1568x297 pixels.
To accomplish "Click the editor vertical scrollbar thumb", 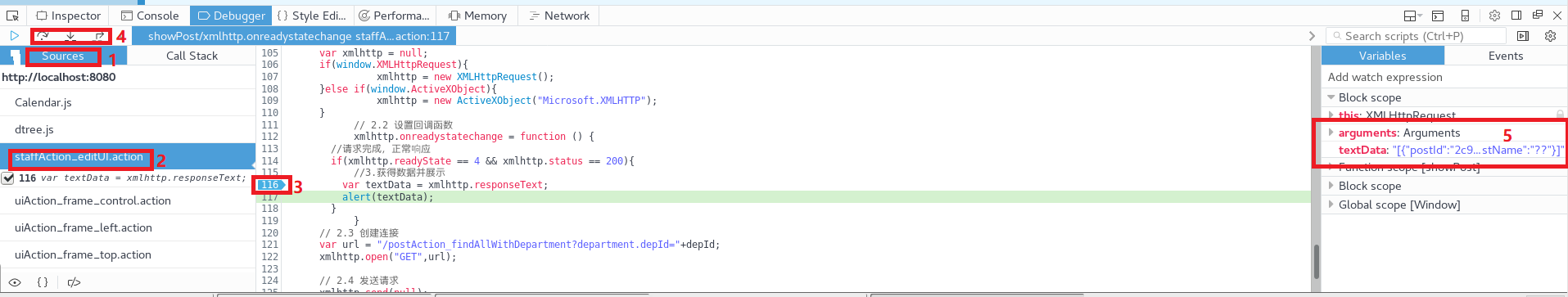I will (1317, 261).
